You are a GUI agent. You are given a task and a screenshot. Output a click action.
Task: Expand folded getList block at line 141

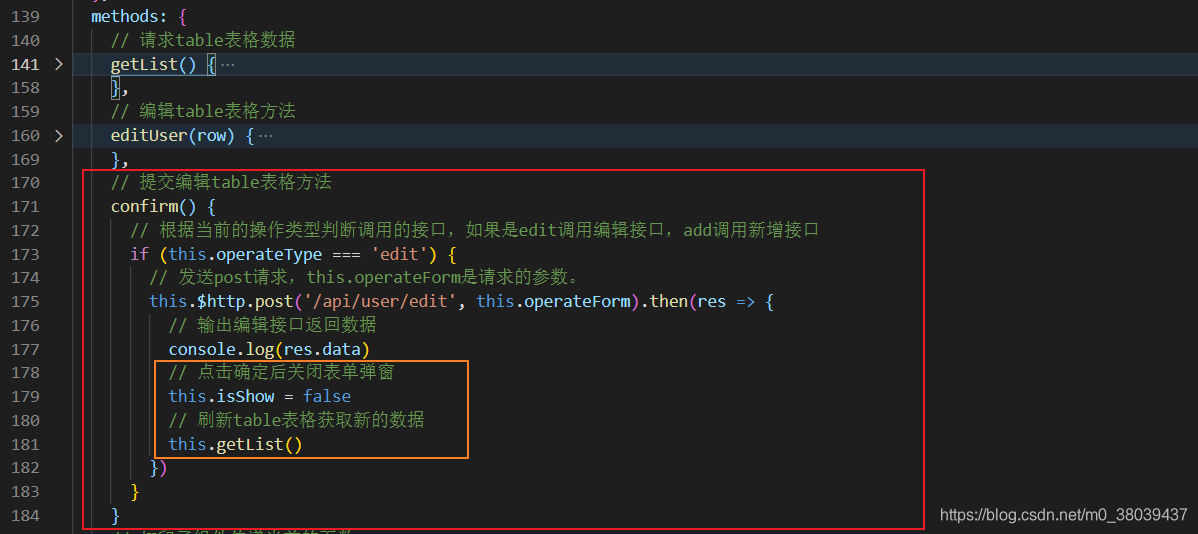pyautogui.click(x=59, y=65)
